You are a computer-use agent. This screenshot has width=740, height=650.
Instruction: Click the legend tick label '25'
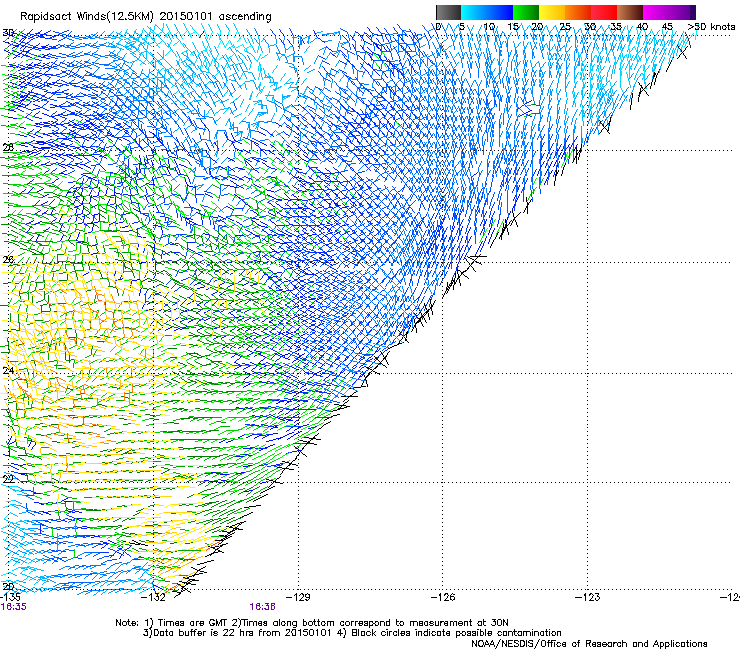tap(565, 27)
